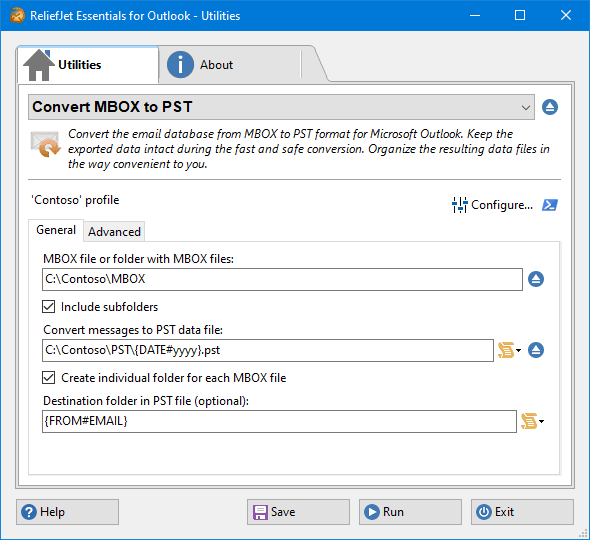The image size is (590, 540).
Task: Click the browse icon next to MBOX path
Action: [536, 279]
